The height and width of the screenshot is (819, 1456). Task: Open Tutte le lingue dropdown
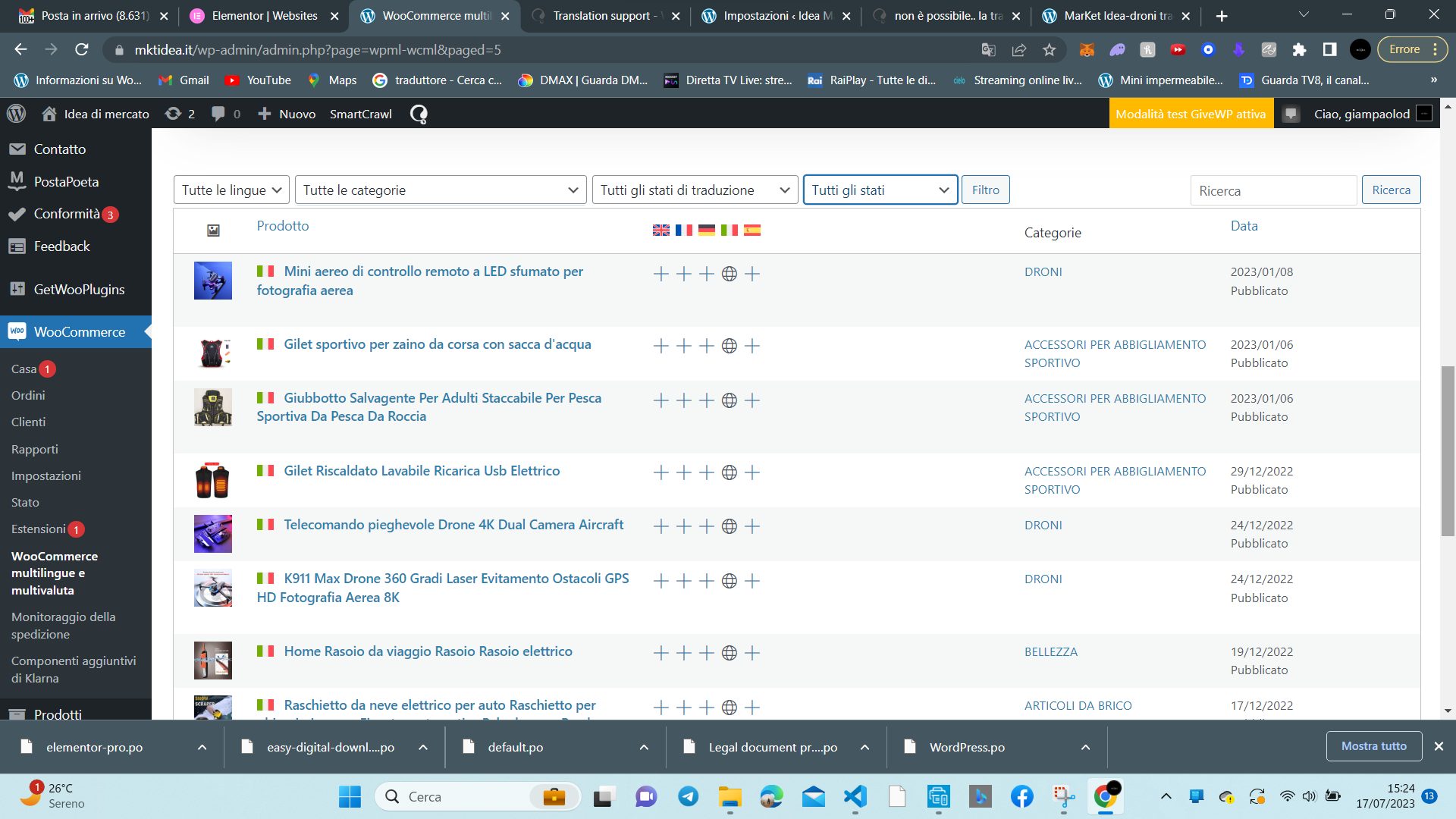[231, 190]
